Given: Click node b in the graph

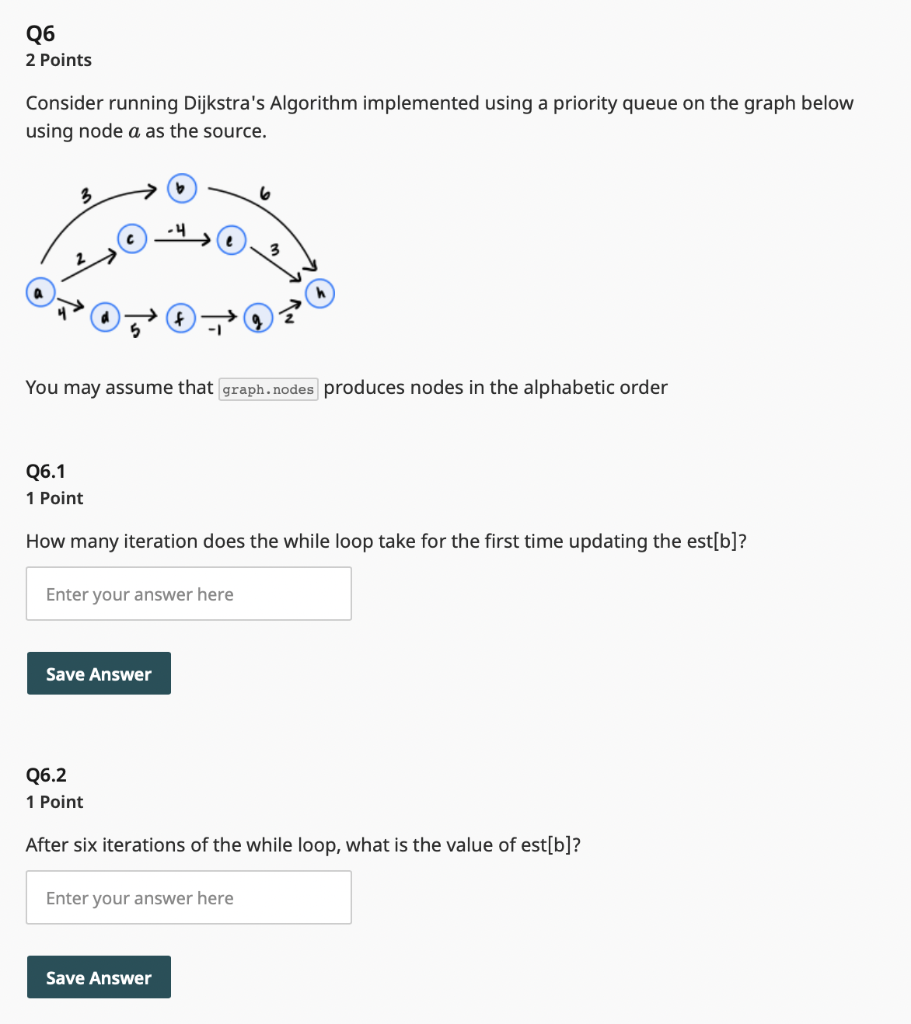Looking at the screenshot, I should point(181,188).
